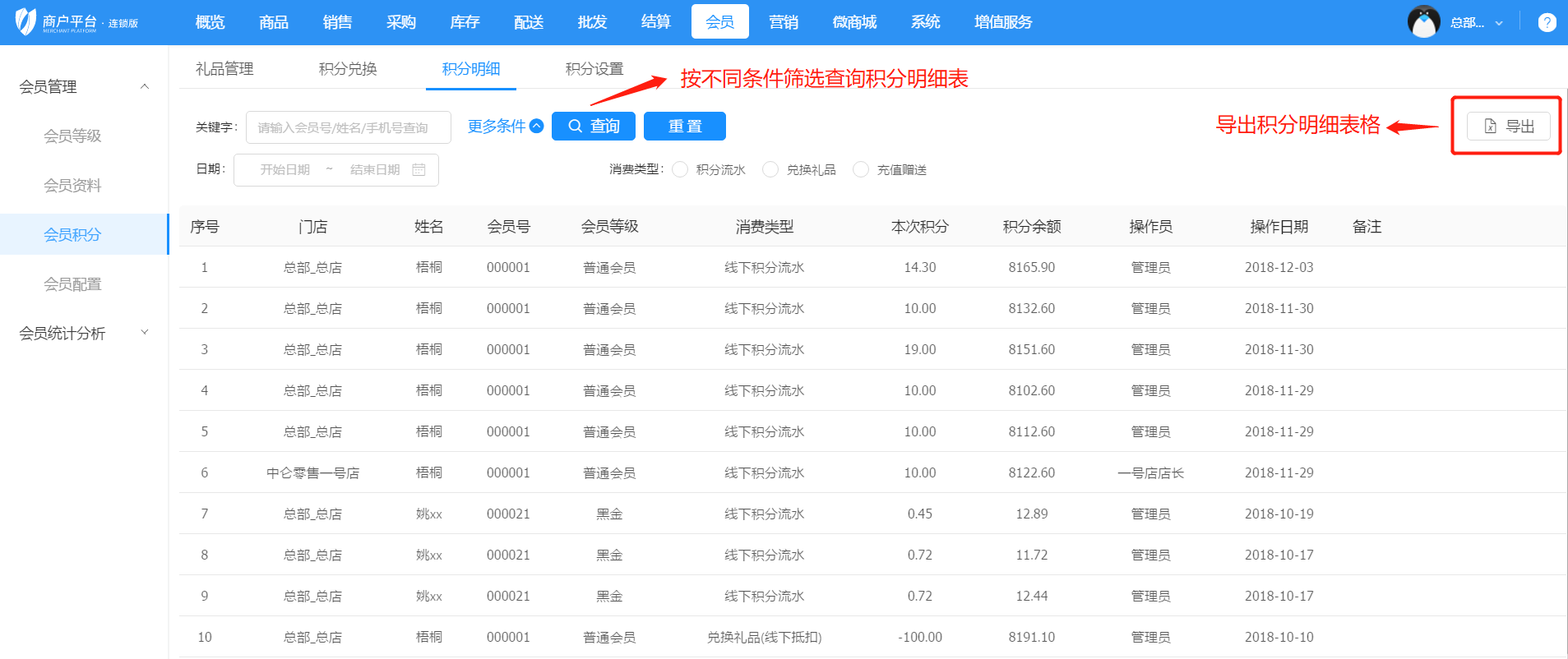Open 会员资料 in the sidebar
The image size is (1568, 659).
click(72, 186)
